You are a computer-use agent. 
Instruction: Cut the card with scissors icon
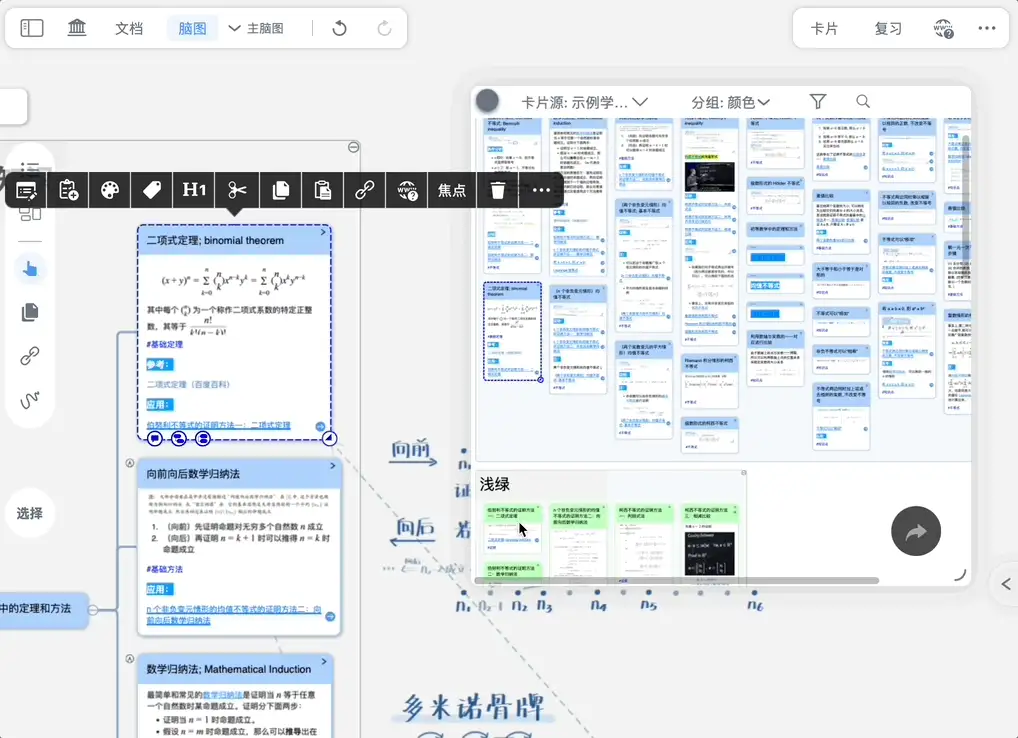click(237, 190)
